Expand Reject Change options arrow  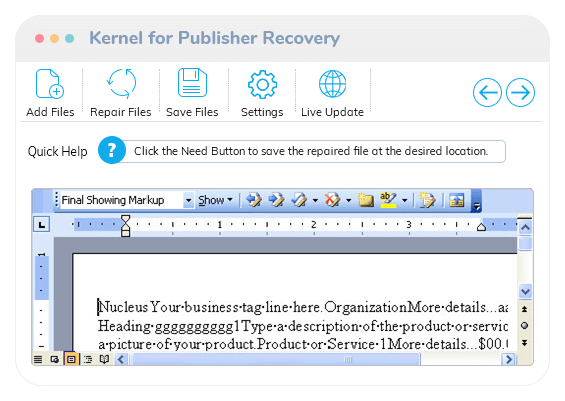point(348,200)
